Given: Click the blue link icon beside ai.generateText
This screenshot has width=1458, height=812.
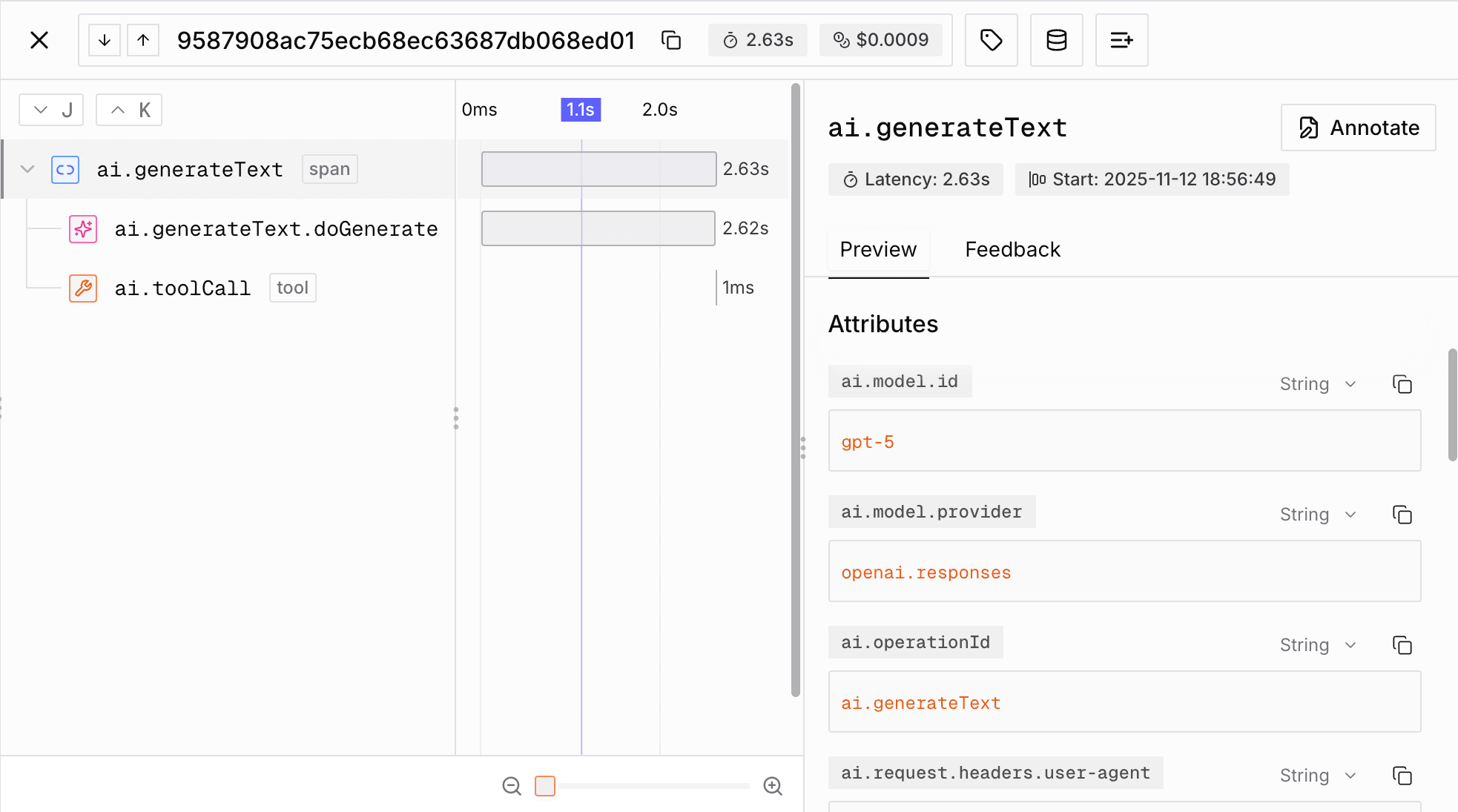Looking at the screenshot, I should (x=65, y=169).
